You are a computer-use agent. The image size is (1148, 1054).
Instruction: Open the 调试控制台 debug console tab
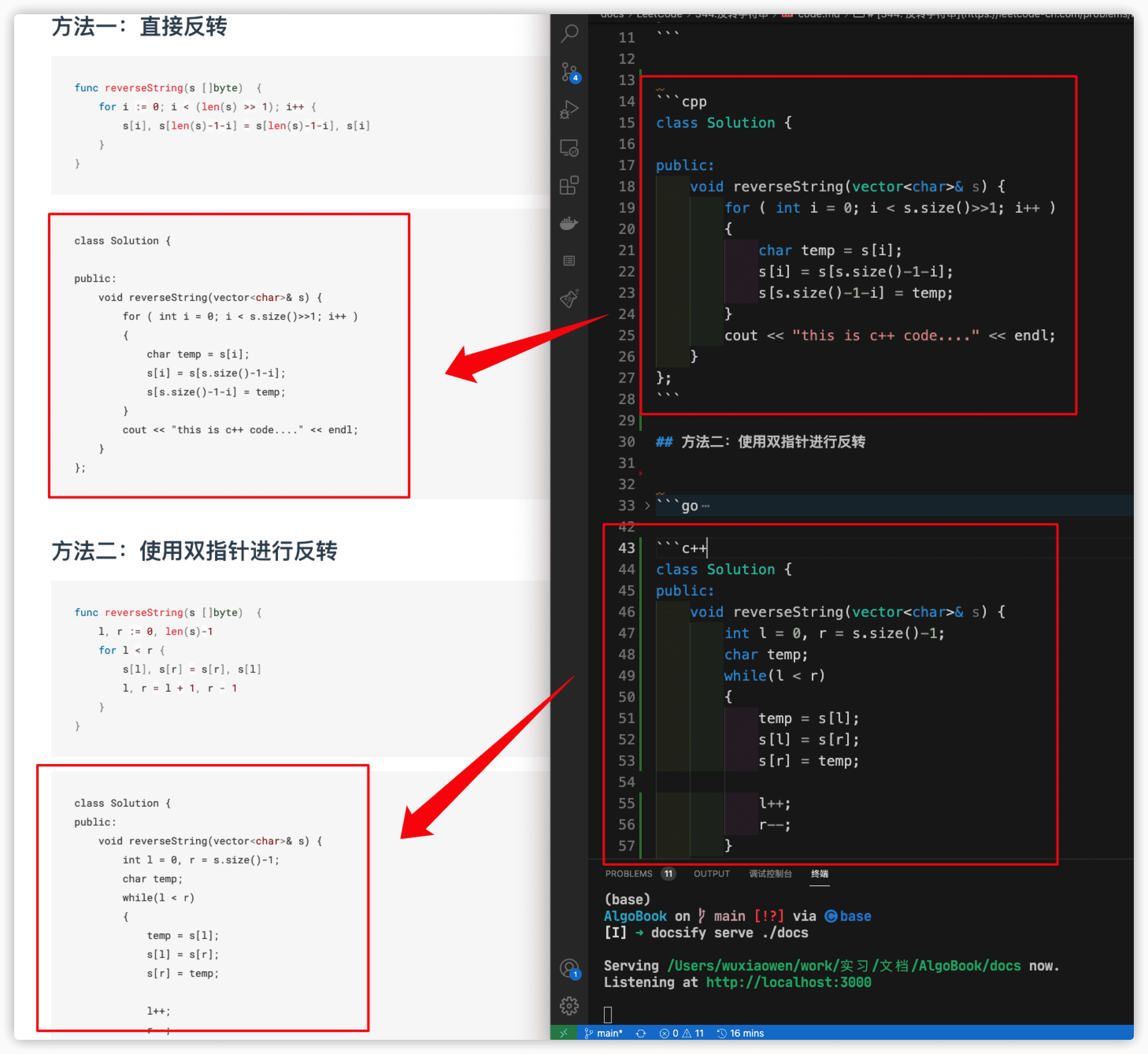point(770,874)
